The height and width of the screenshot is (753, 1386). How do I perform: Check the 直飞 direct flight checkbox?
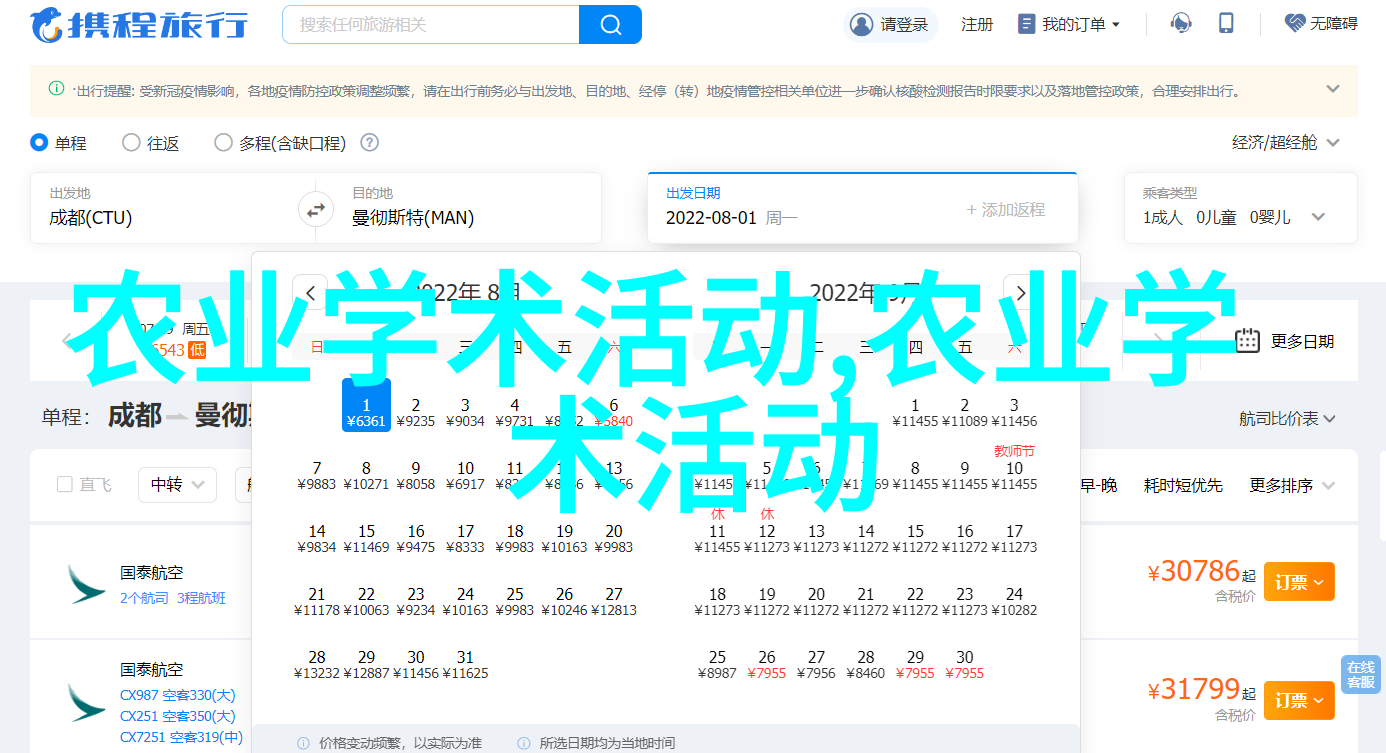(65, 484)
